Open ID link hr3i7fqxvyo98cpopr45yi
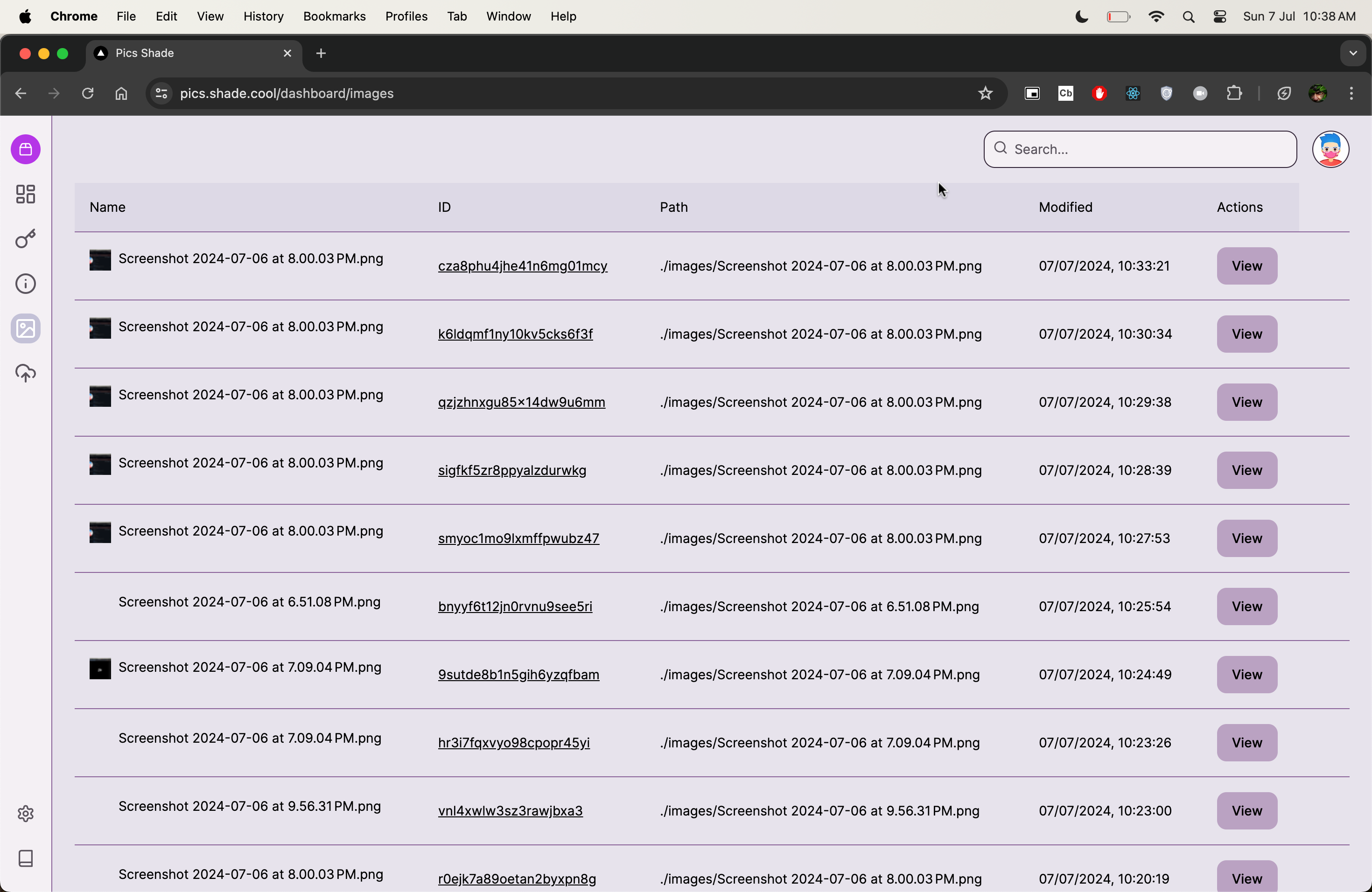Image resolution: width=1372 pixels, height=892 pixels. (514, 742)
